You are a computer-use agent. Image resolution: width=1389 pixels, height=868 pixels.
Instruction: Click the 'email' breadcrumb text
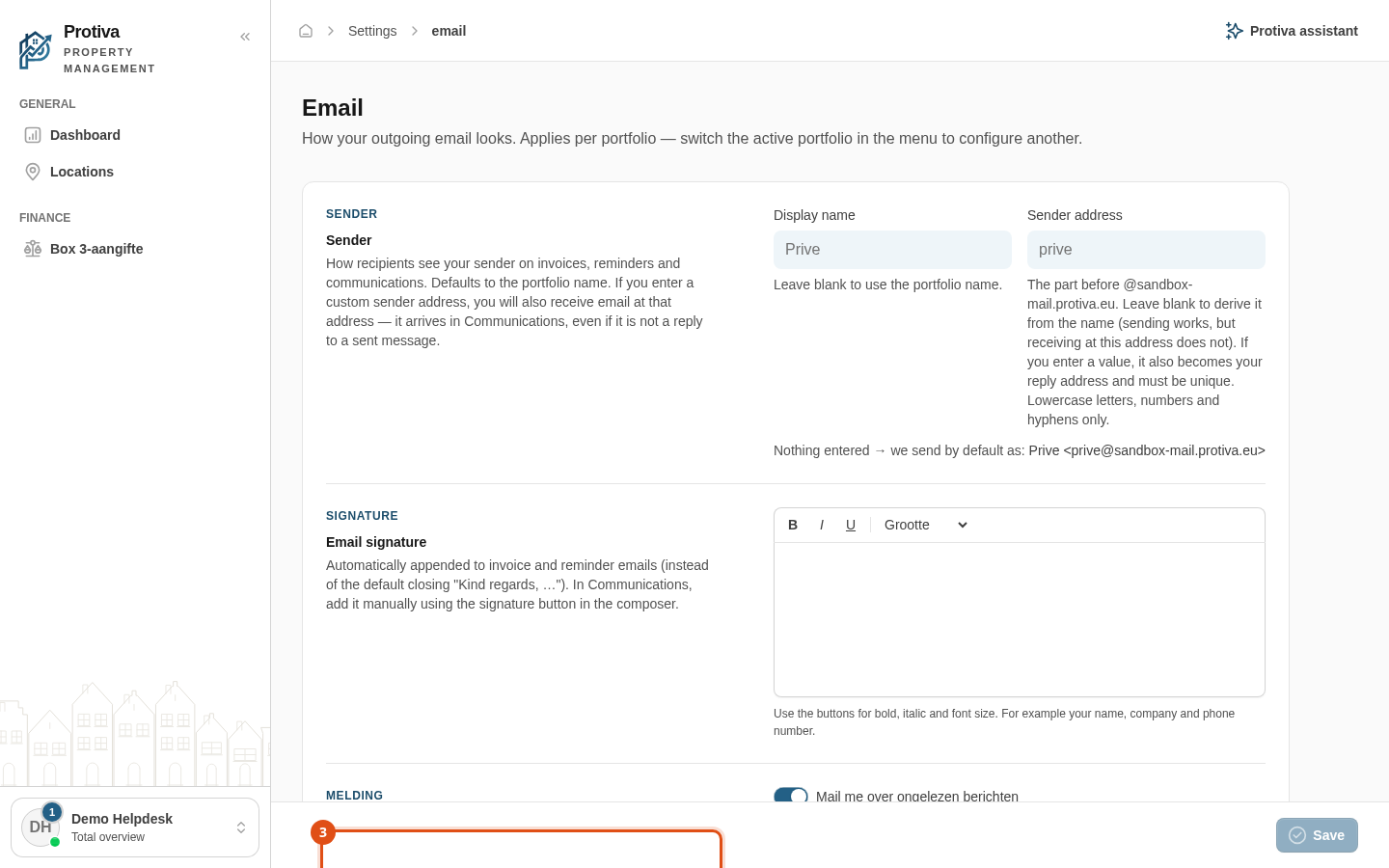pos(449,31)
